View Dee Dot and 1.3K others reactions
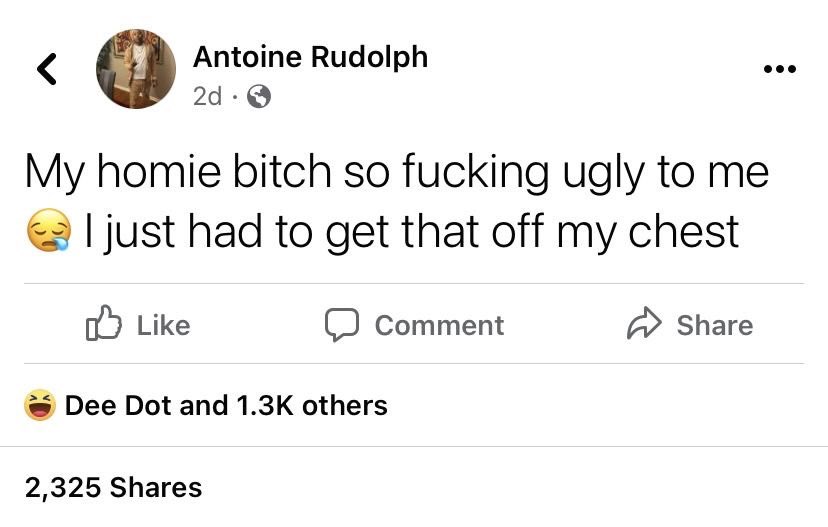Screen dimensions: 828x527 coord(226,406)
